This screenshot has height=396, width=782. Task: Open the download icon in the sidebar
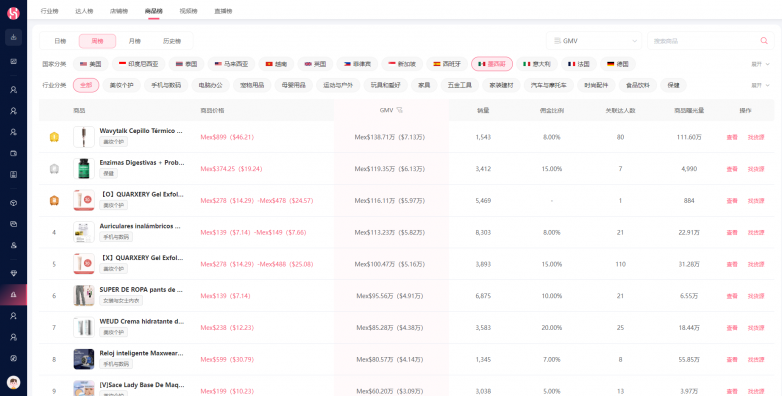coord(13,37)
